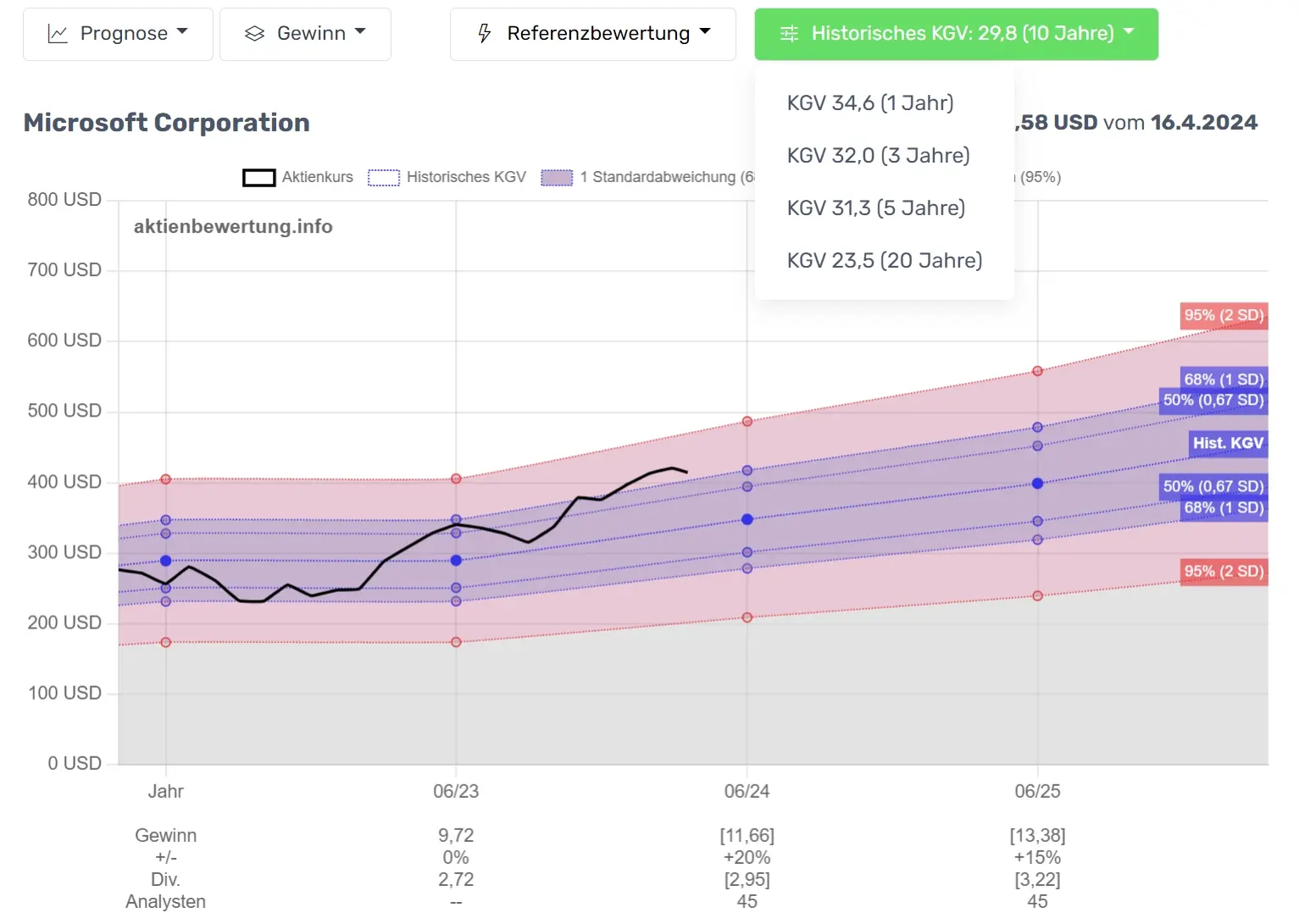Click the Microsoft Corporation heading
Screen dimensions: 1299x924
(x=167, y=123)
